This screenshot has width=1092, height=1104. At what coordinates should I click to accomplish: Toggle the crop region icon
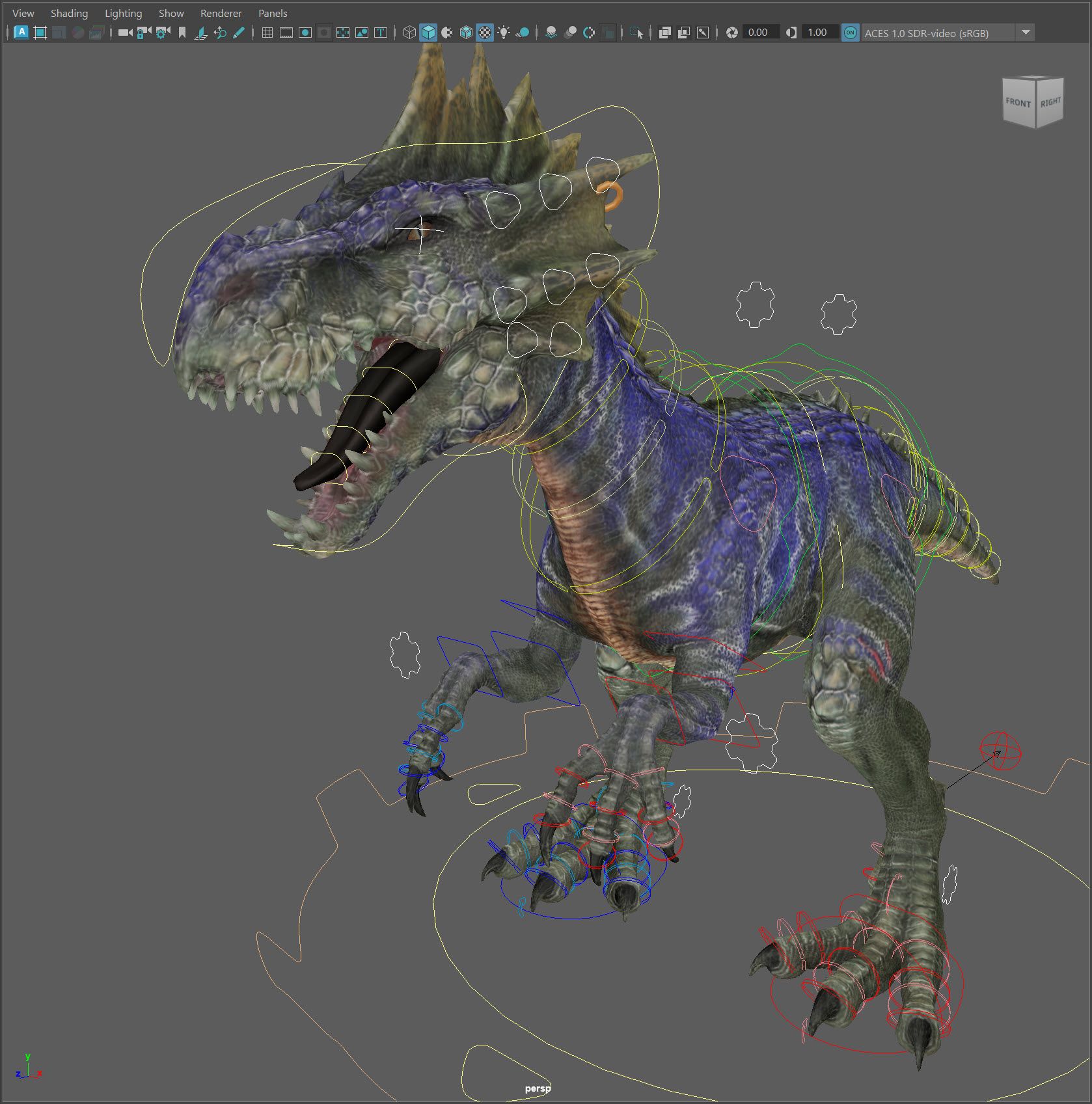click(x=40, y=32)
